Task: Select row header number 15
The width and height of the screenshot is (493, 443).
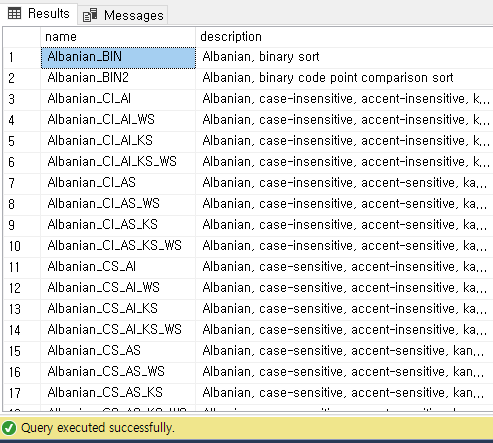Action: coord(22,351)
